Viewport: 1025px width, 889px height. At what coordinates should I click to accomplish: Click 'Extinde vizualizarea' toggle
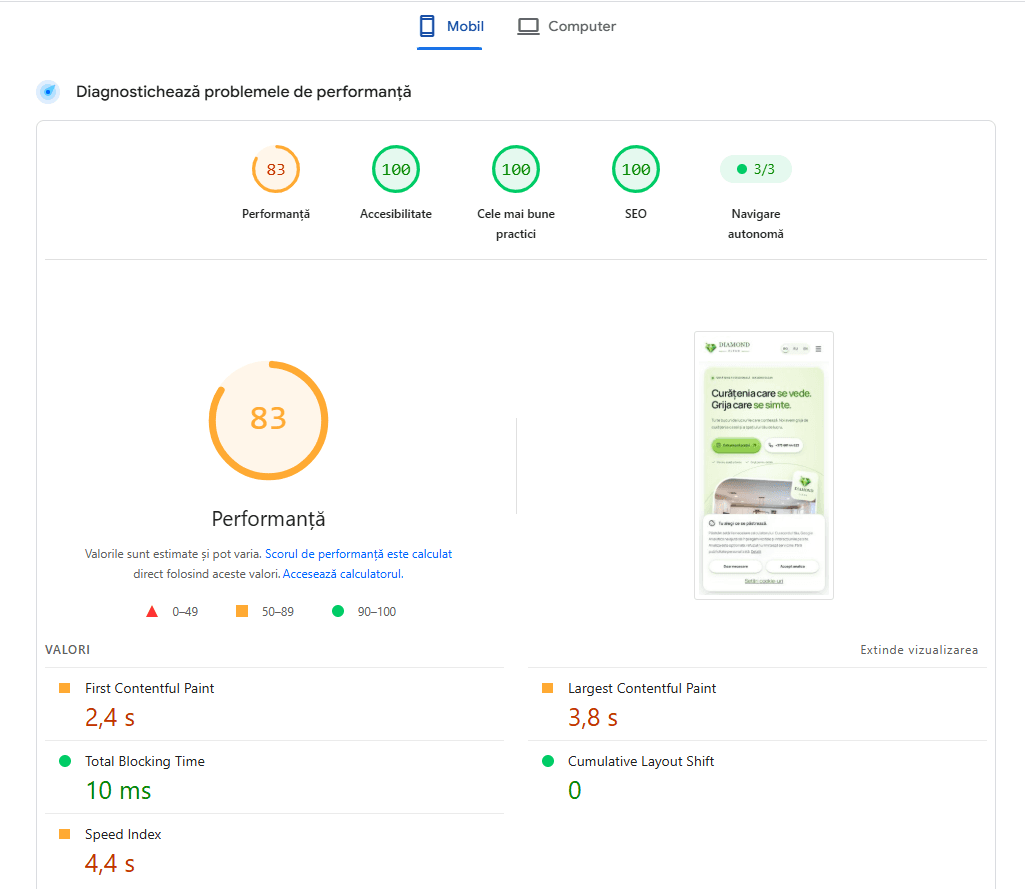pos(919,650)
